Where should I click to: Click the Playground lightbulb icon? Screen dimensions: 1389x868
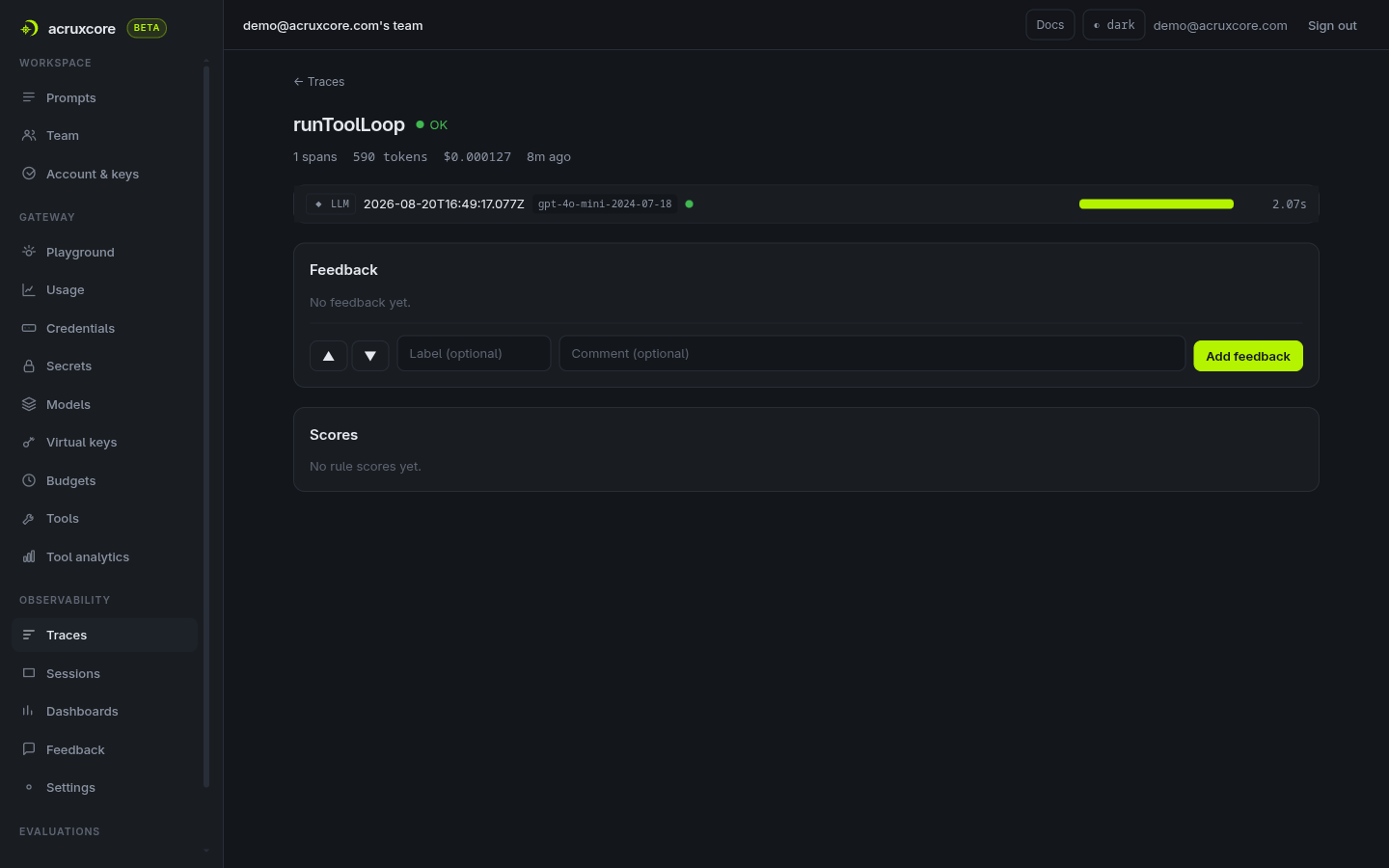(29, 252)
